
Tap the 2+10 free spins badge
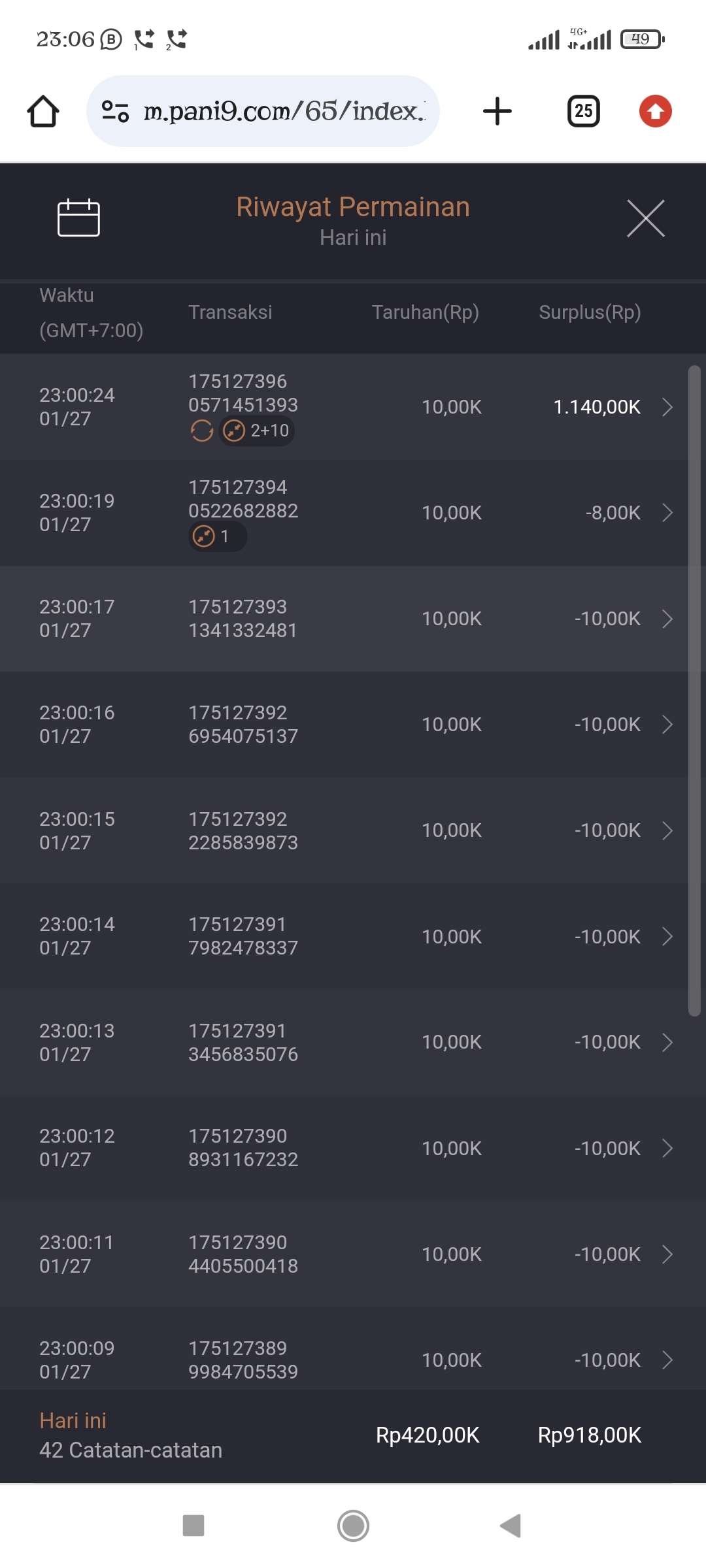[257, 431]
